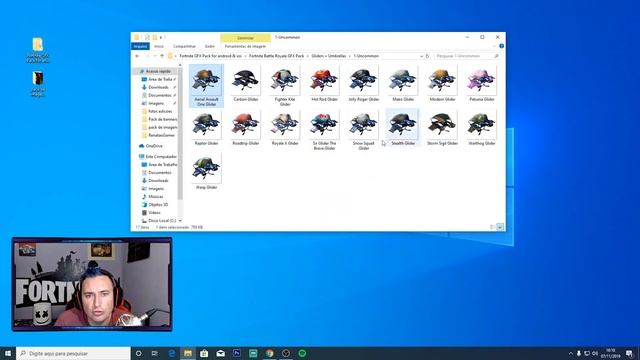Open Google Chrome from the taskbar
The image size is (640, 360).
click(x=269, y=353)
